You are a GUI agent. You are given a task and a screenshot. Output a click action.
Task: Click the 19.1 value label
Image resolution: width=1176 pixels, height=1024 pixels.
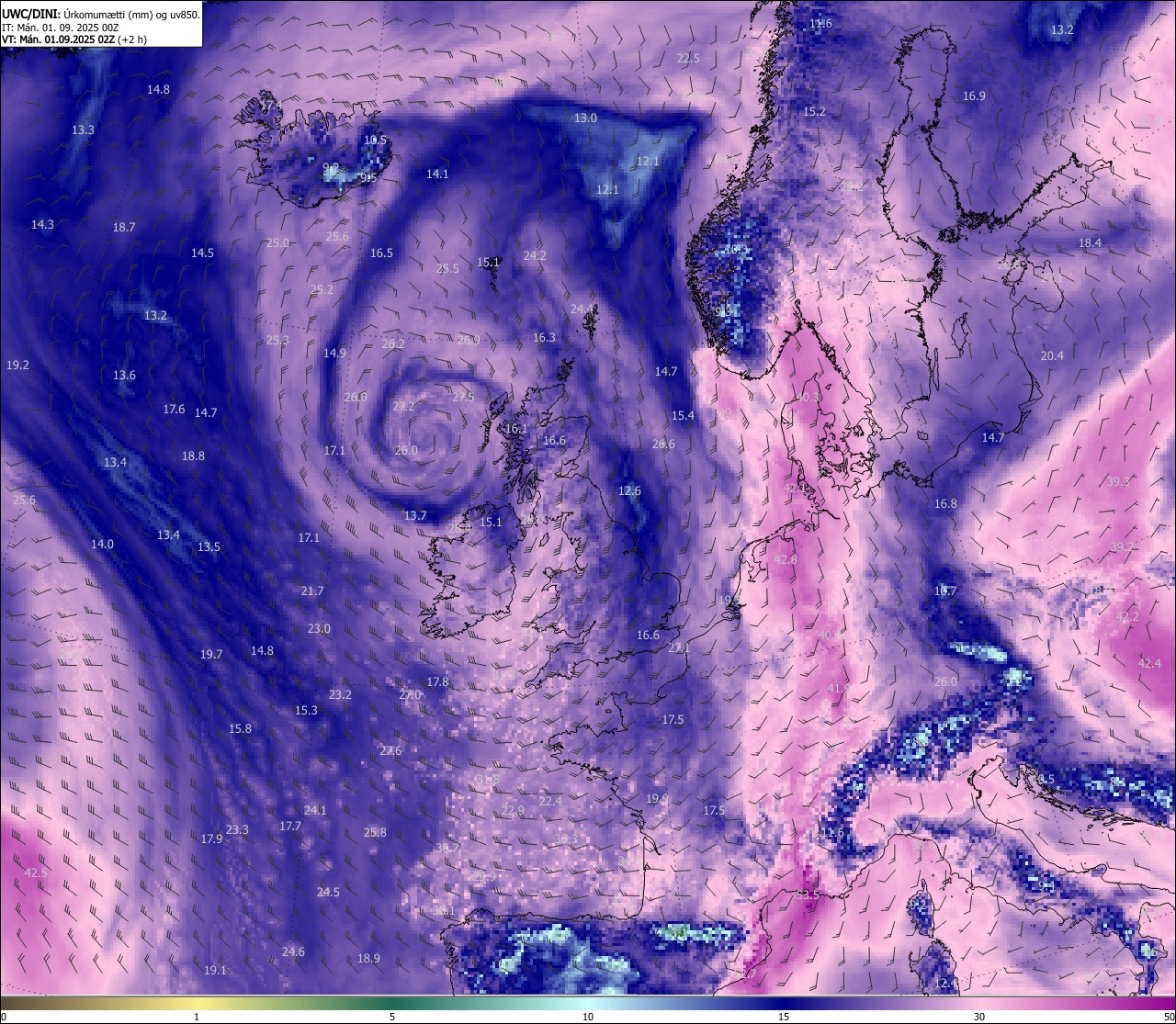(x=215, y=970)
